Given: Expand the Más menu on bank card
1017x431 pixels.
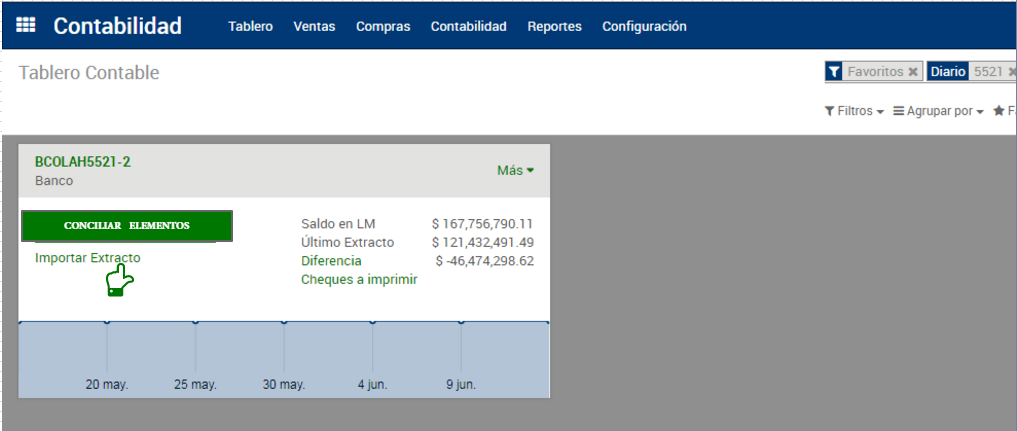Looking at the screenshot, I should click(x=515, y=170).
